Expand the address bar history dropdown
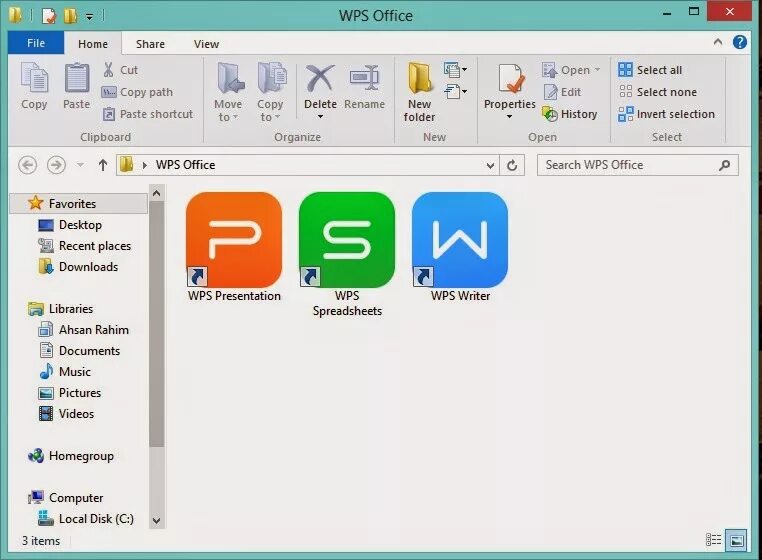The height and width of the screenshot is (560, 762). (x=490, y=166)
